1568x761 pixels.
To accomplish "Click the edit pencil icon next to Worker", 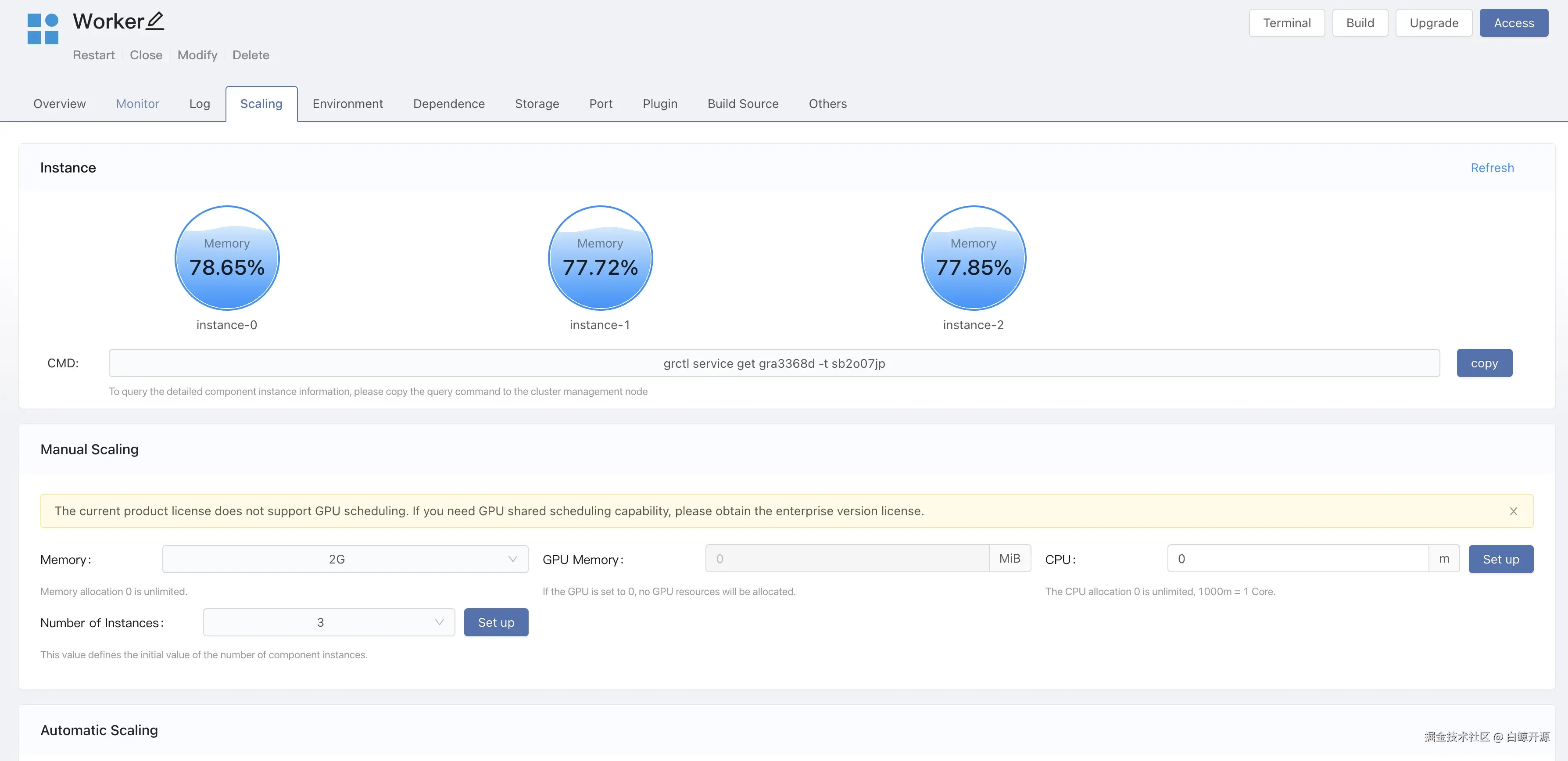I will [155, 22].
